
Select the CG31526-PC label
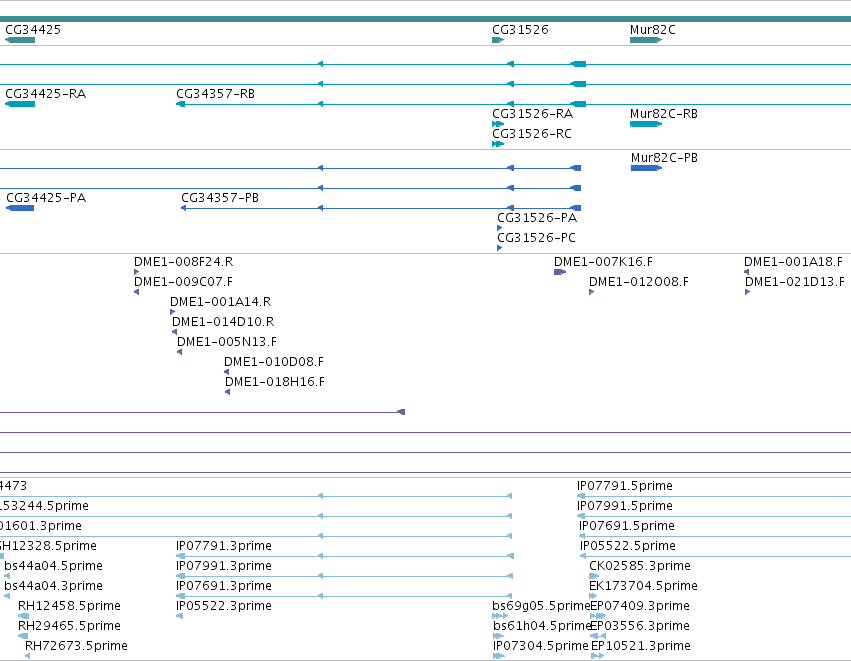[x=536, y=238]
